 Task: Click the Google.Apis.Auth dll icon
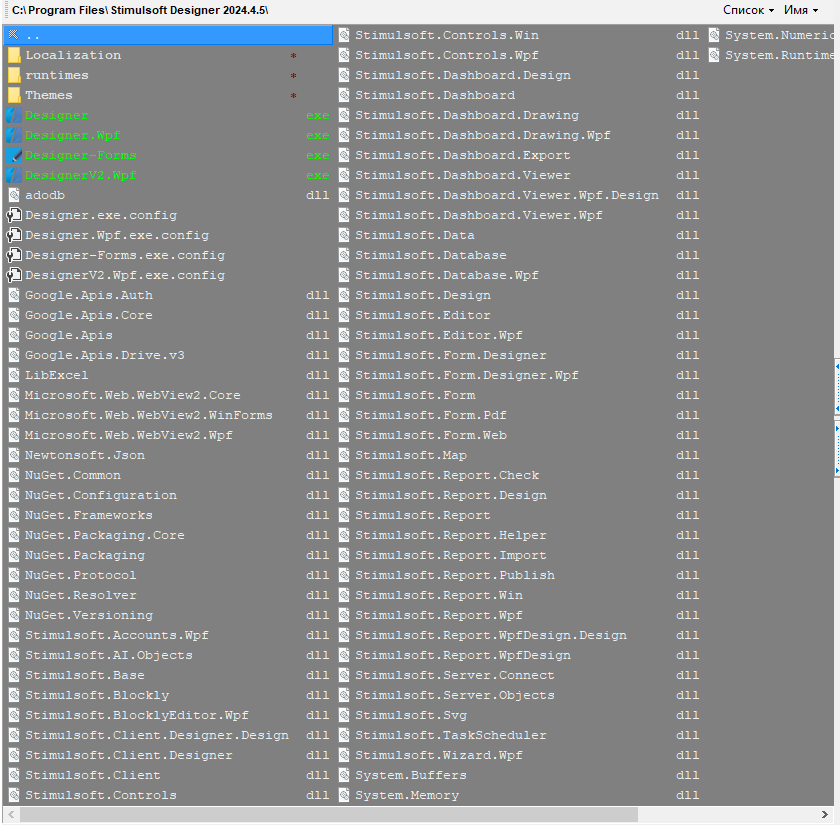pyautogui.click(x=14, y=295)
